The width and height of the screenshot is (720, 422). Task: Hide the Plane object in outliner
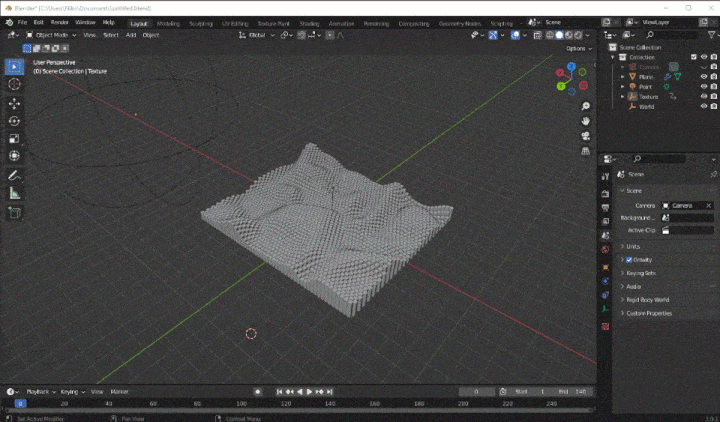pyautogui.click(x=703, y=76)
